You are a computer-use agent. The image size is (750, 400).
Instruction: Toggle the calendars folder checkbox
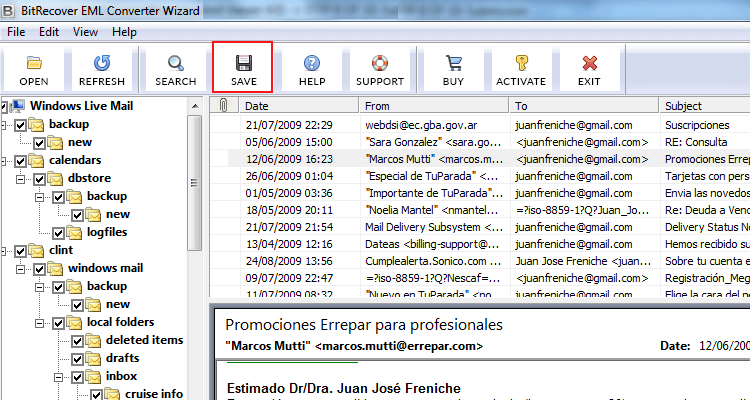click(x=21, y=161)
